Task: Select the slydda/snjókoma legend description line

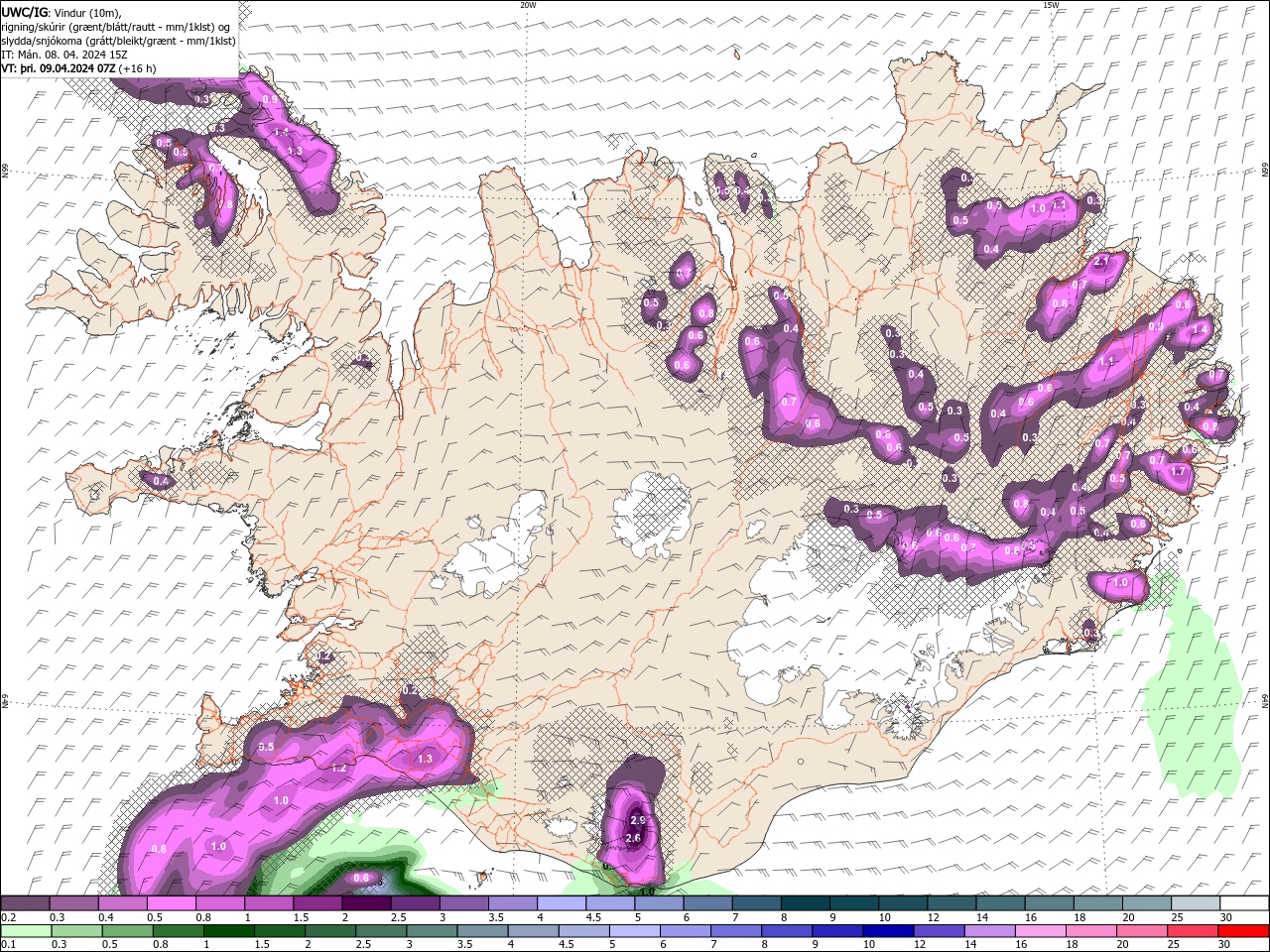Action: (x=119, y=41)
